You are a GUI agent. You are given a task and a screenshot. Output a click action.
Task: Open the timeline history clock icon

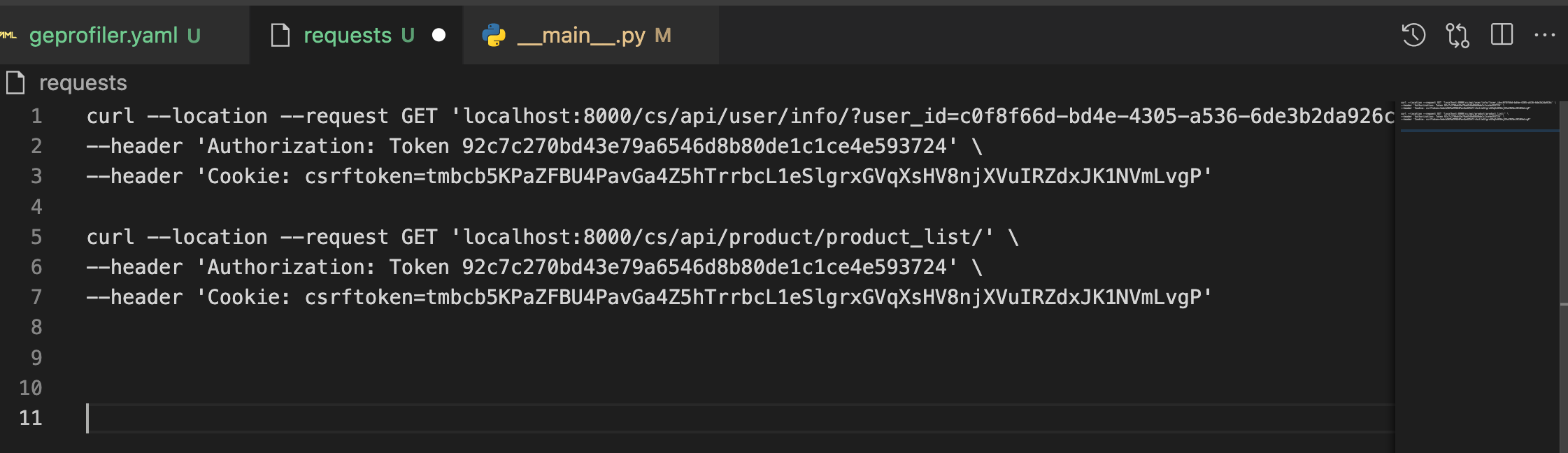pos(1413,35)
